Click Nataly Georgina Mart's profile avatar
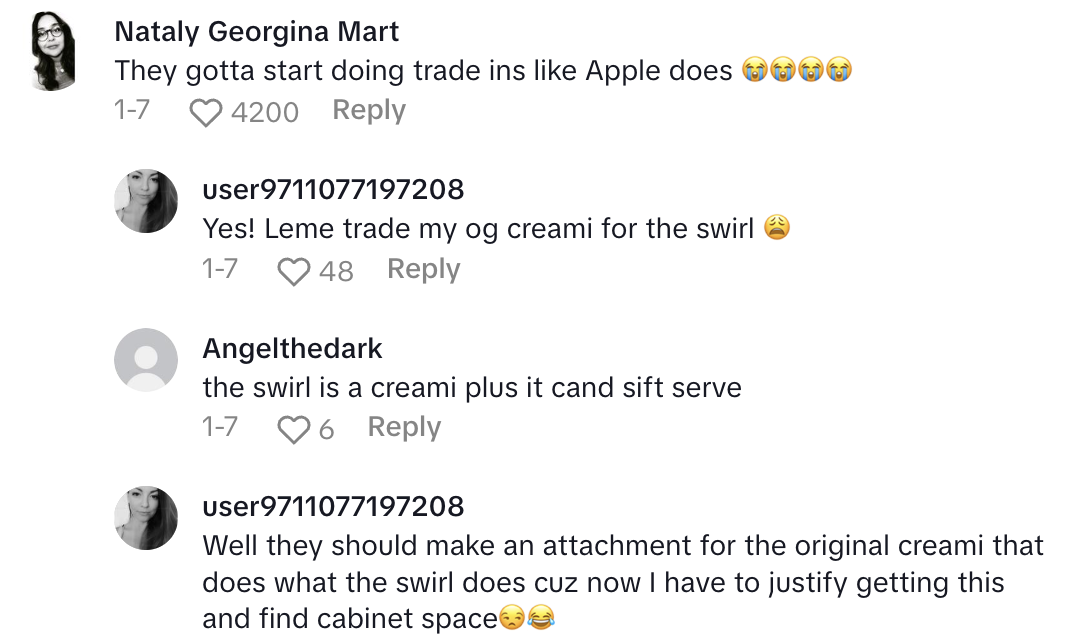The image size is (1066, 642). pyautogui.click(x=52, y=48)
